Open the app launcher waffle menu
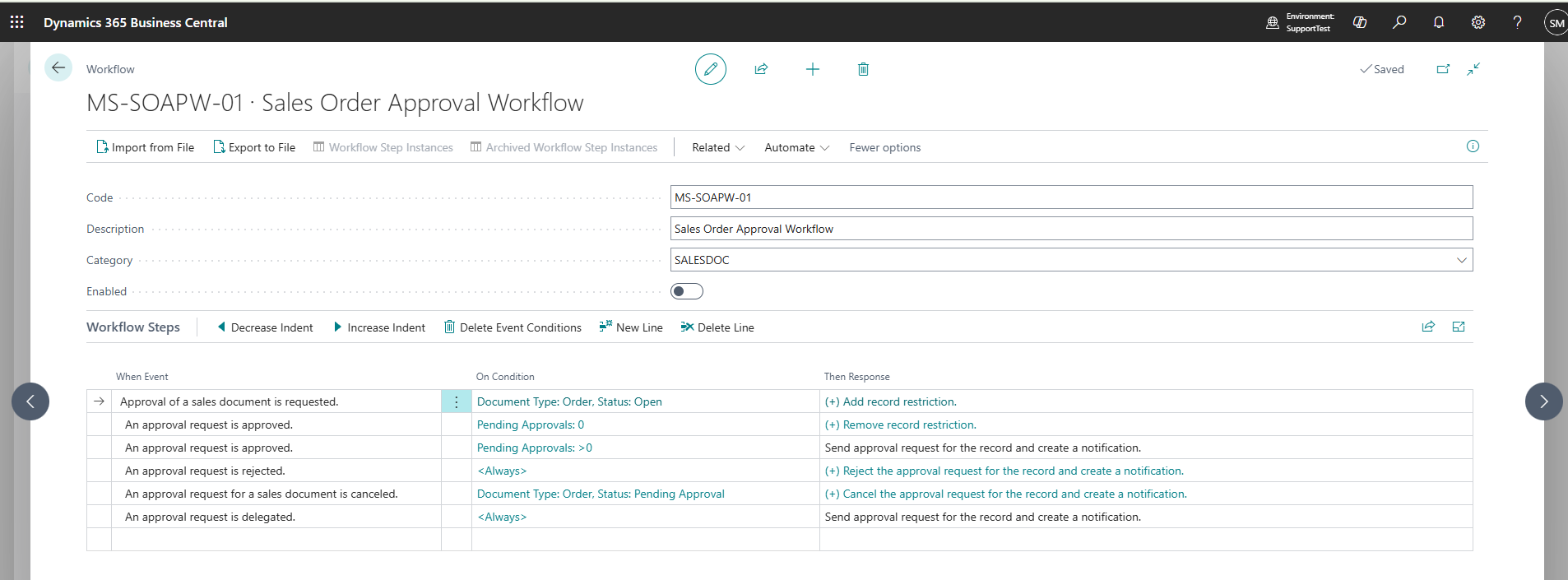1568x580 pixels. point(17,22)
